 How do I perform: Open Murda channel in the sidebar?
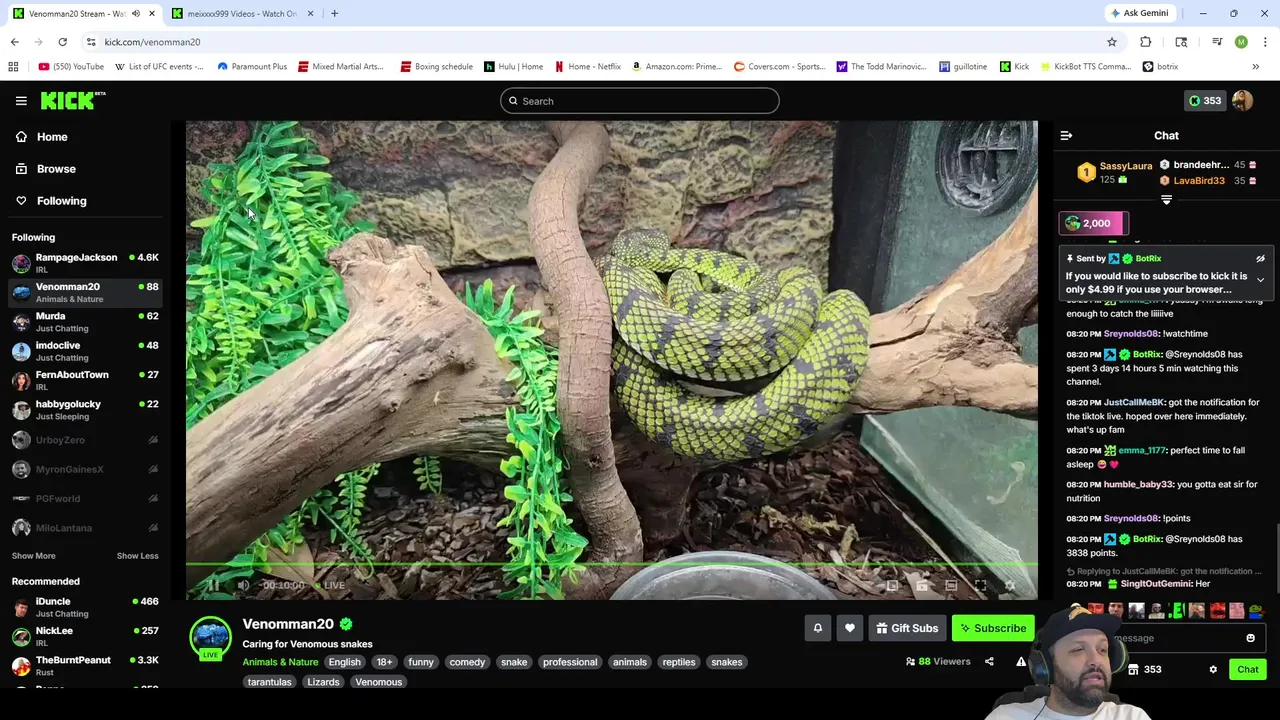tap(85, 322)
